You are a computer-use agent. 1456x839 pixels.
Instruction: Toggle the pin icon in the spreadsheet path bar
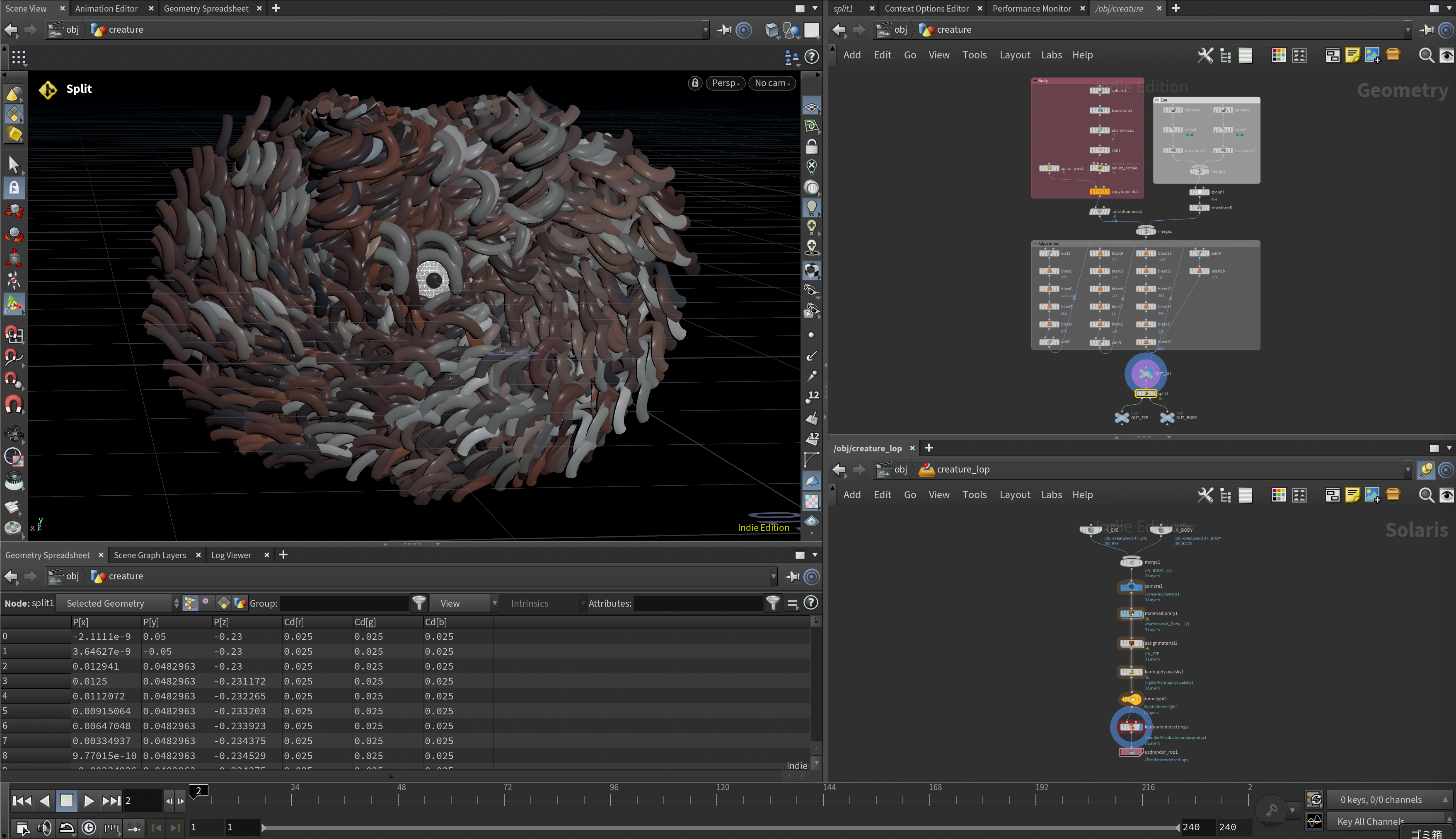pos(793,576)
